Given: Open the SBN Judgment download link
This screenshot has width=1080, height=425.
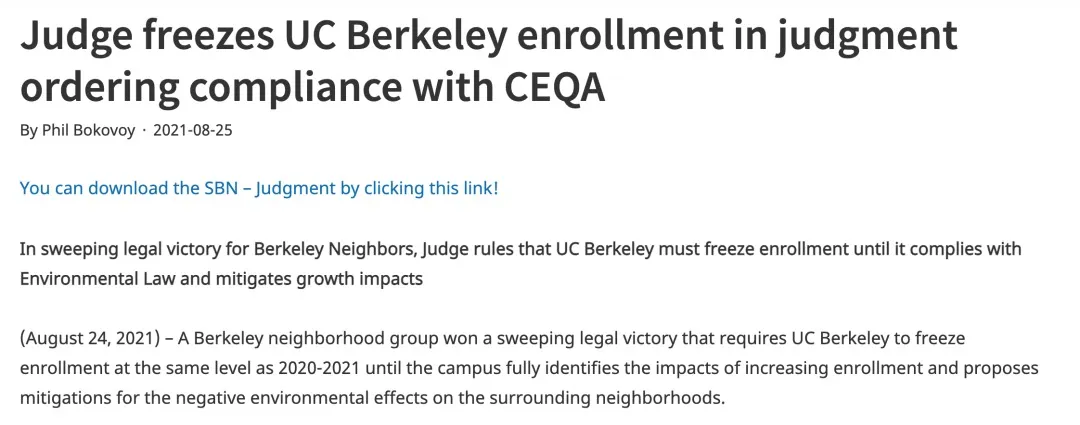Looking at the screenshot, I should point(258,188).
